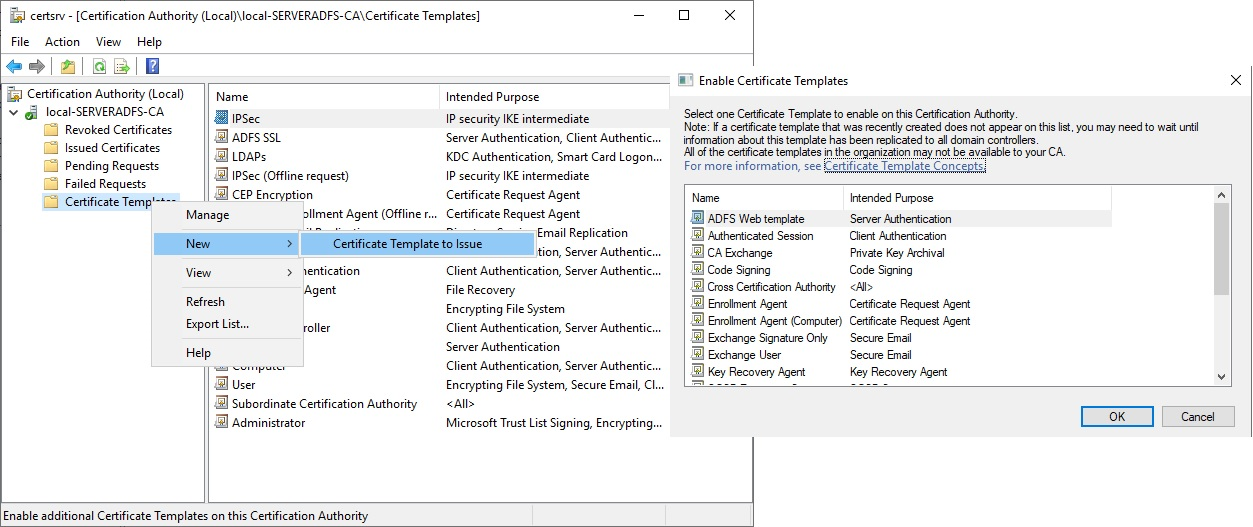Viewport: 1253px width, 527px height.
Task: Click the dialog list's scroll down arrow
Action: [x=1223, y=376]
